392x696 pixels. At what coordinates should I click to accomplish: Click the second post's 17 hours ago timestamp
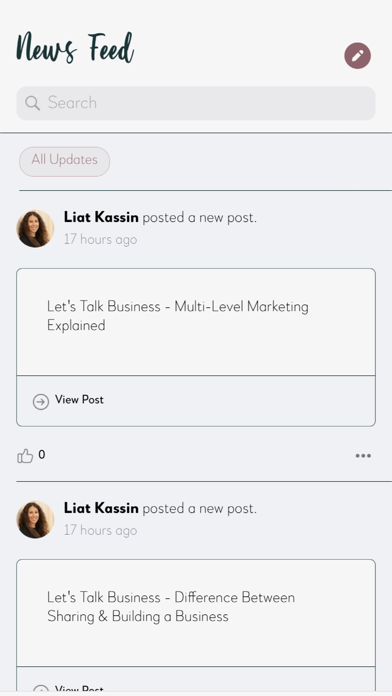point(100,530)
